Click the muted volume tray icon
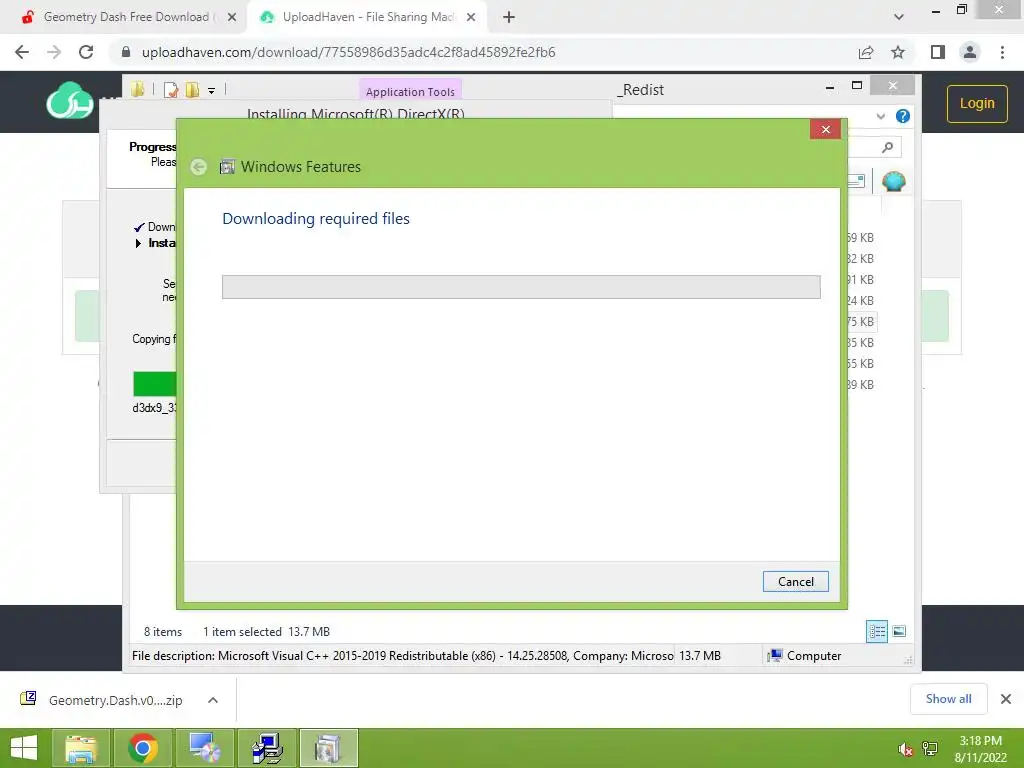The image size is (1024, 768). (905, 749)
